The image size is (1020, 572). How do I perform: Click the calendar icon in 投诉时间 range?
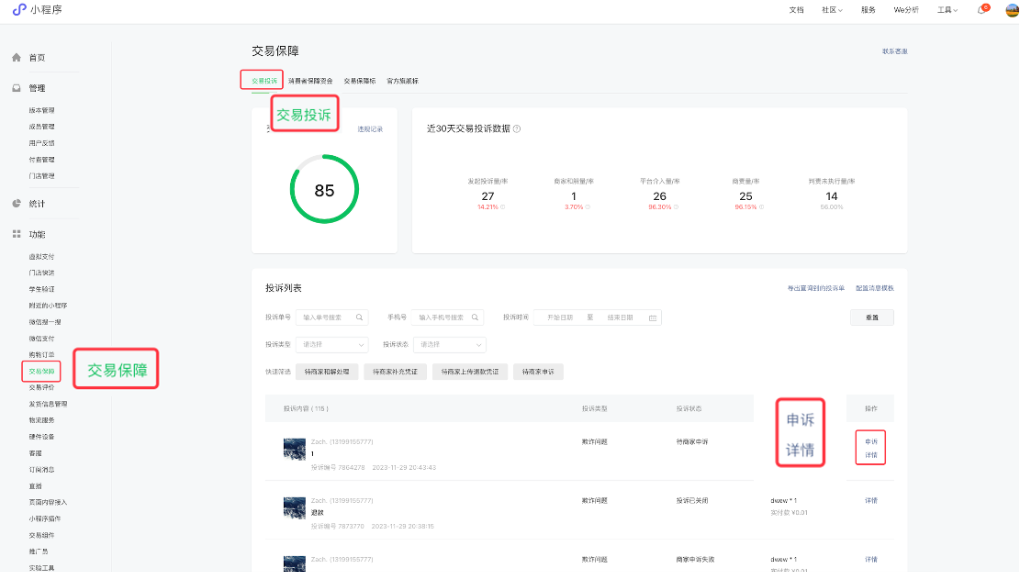click(x=652, y=317)
